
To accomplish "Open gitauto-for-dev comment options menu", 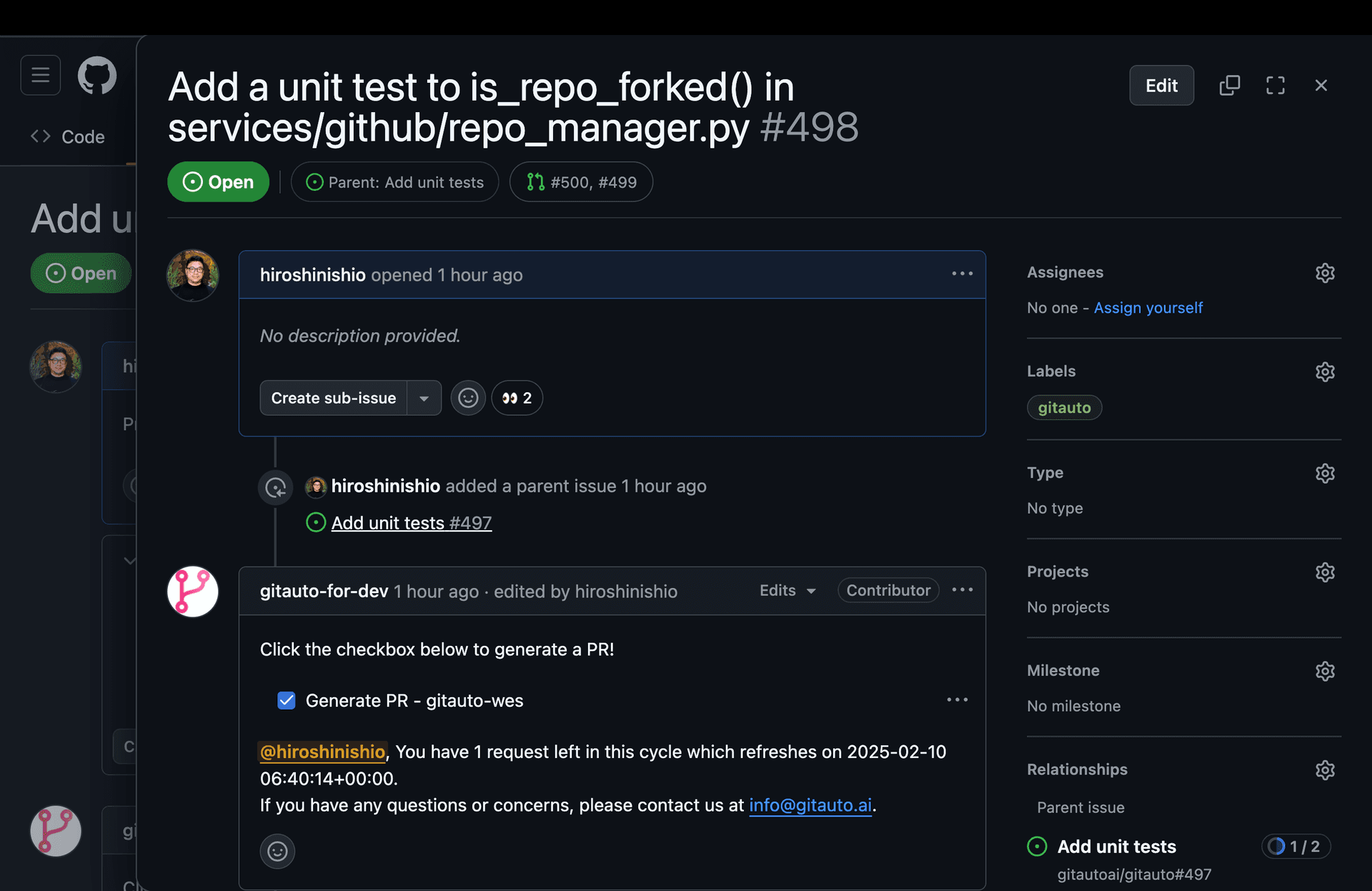I will click(962, 590).
